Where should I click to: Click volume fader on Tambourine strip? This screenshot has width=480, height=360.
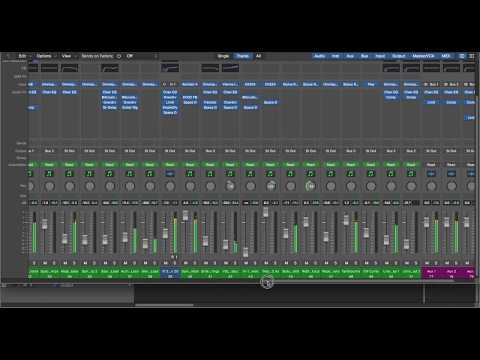(x=346, y=220)
